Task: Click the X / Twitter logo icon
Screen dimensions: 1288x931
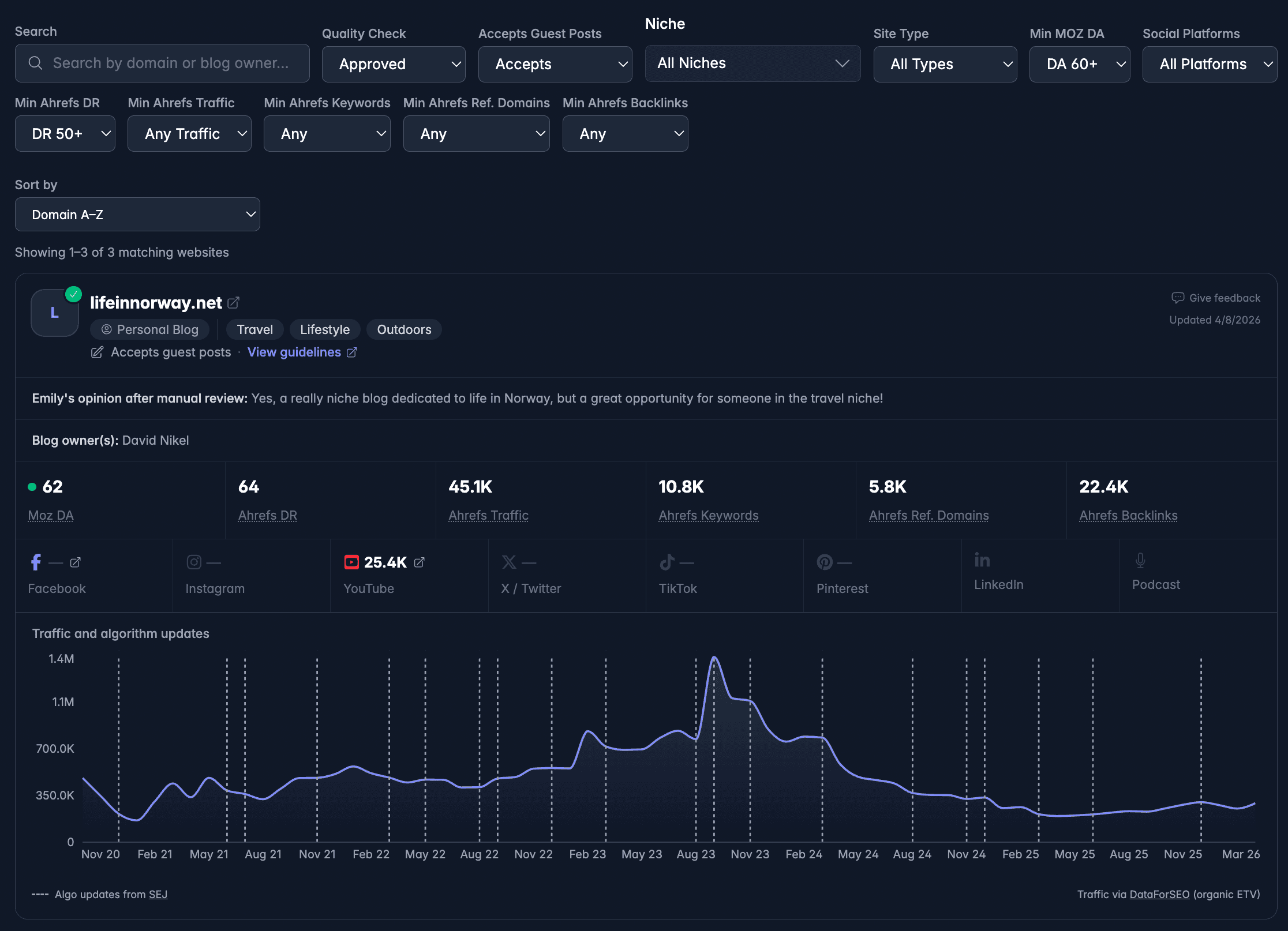Action: (x=509, y=562)
